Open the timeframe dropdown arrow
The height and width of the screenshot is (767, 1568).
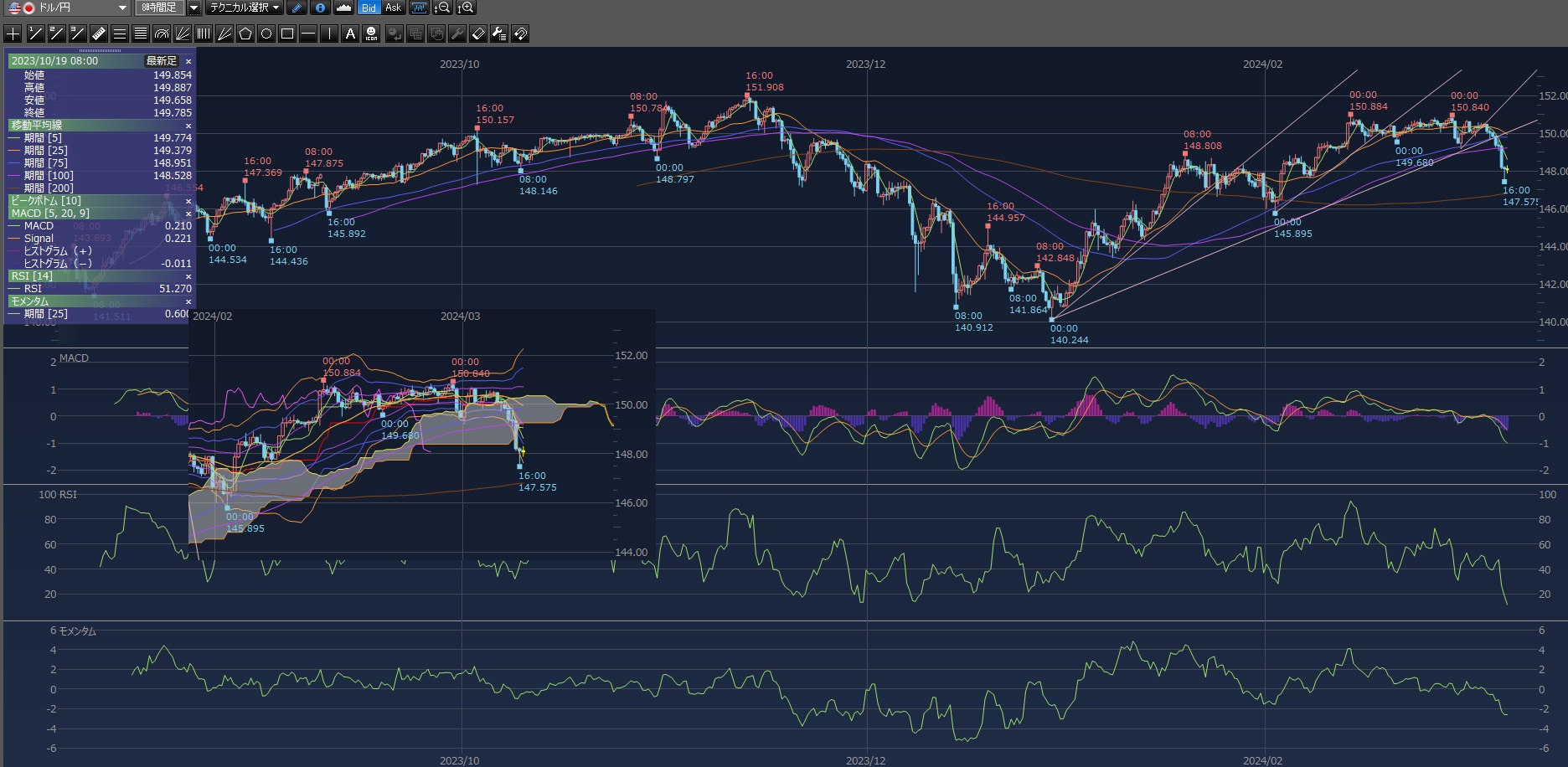click(193, 8)
